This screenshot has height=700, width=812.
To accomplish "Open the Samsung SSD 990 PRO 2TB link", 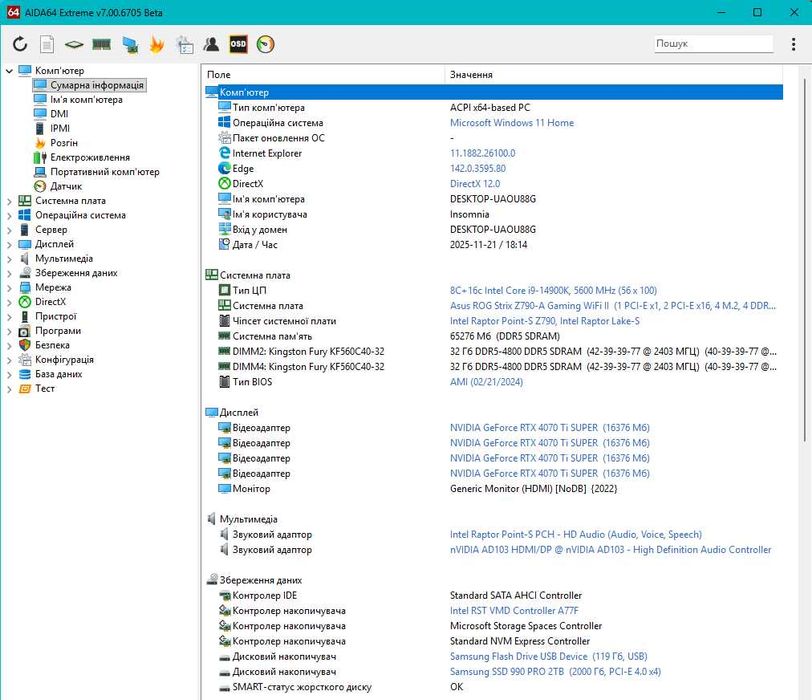I will pyautogui.click(x=555, y=672).
